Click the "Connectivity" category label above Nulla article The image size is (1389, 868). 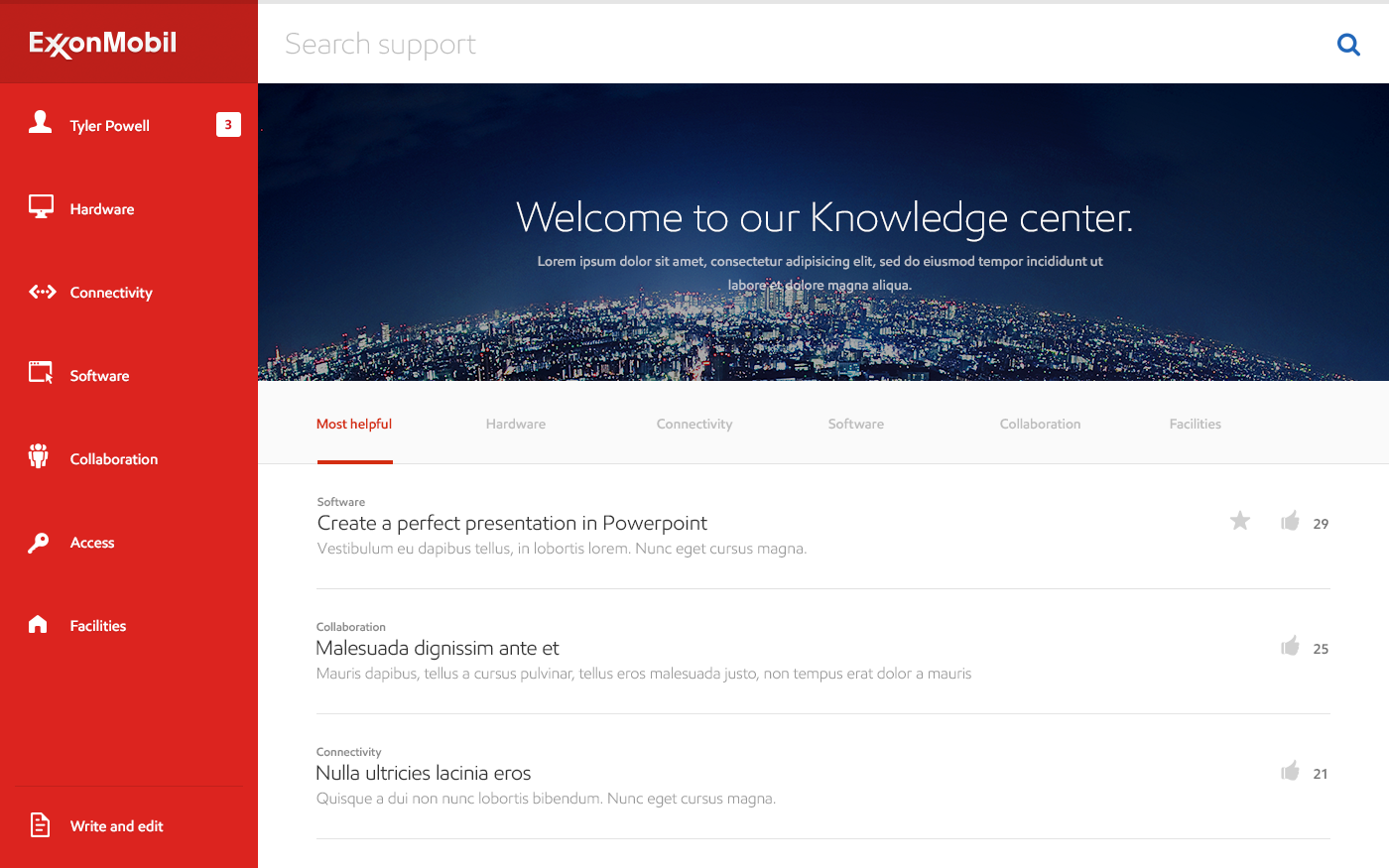coord(349,752)
